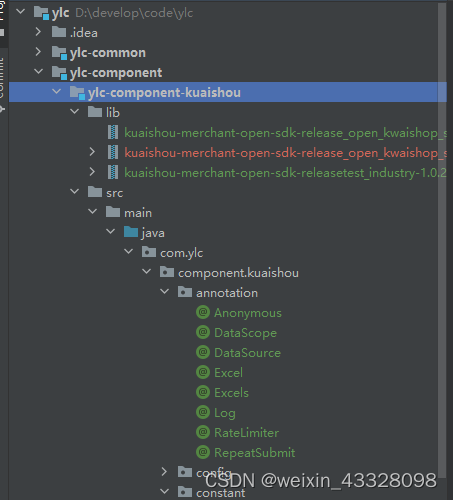The height and width of the screenshot is (500, 453).
Task: Open the Anonymous annotation file
Action: [x=248, y=313]
